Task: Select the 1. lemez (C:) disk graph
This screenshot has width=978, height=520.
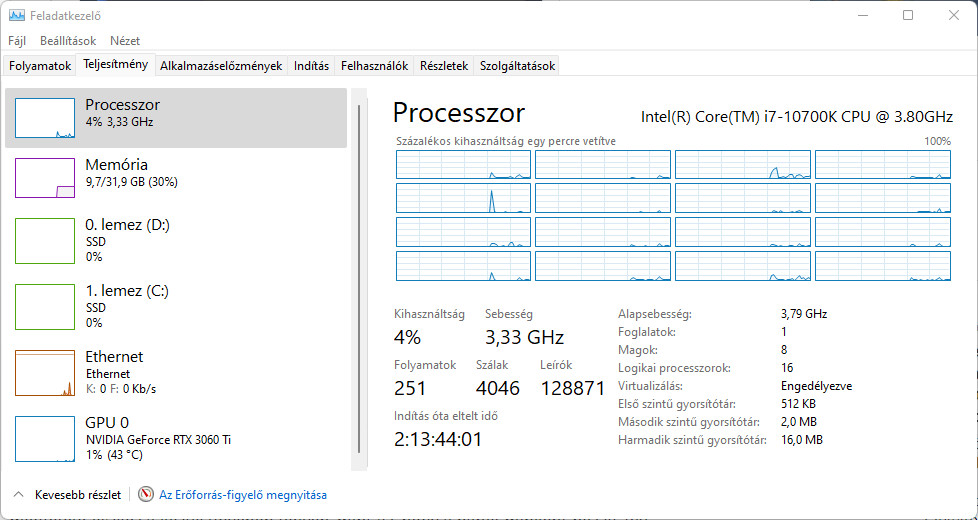Action: click(45, 306)
